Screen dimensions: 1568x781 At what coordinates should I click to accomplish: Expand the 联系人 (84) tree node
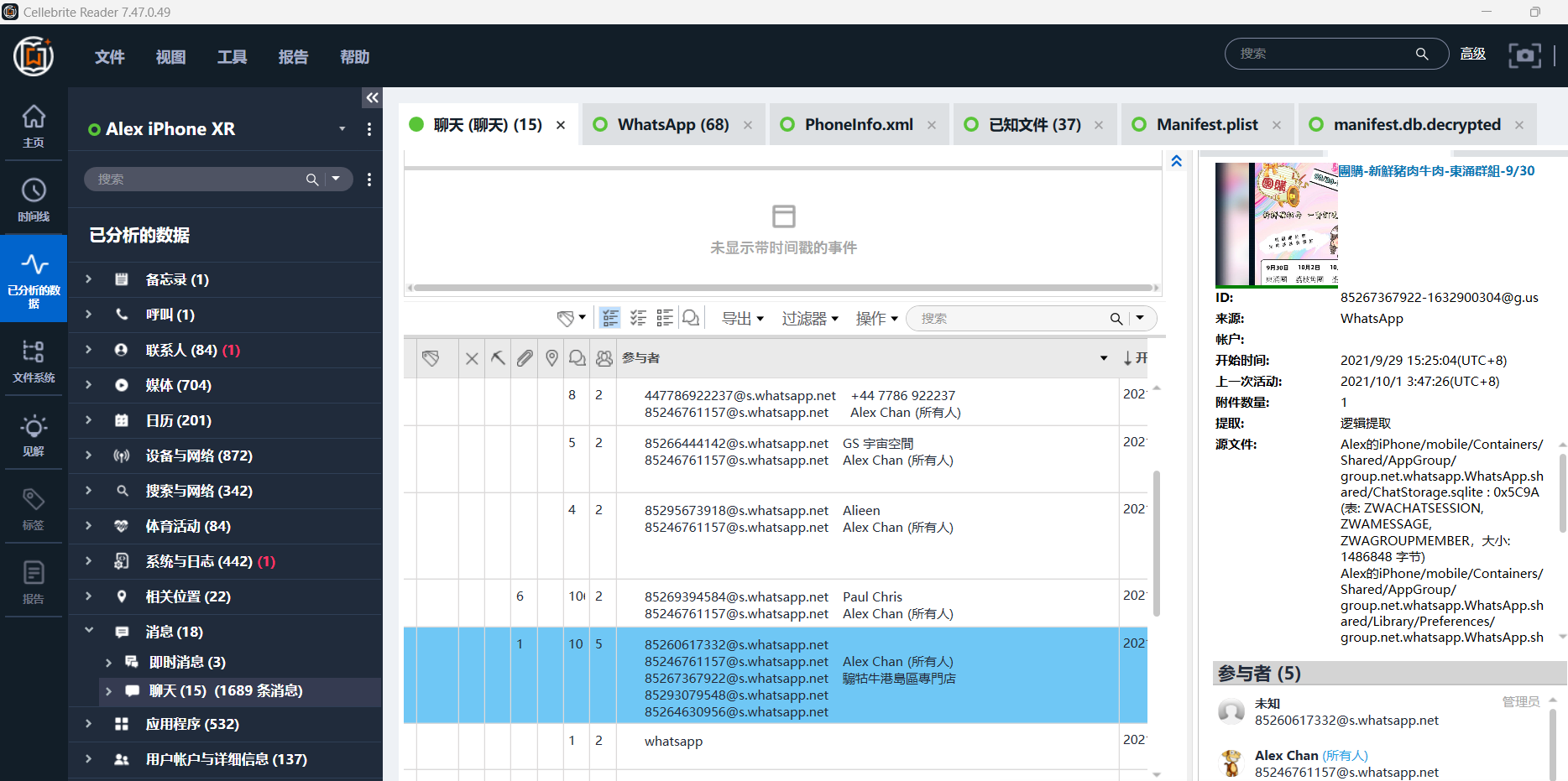pyautogui.click(x=88, y=350)
